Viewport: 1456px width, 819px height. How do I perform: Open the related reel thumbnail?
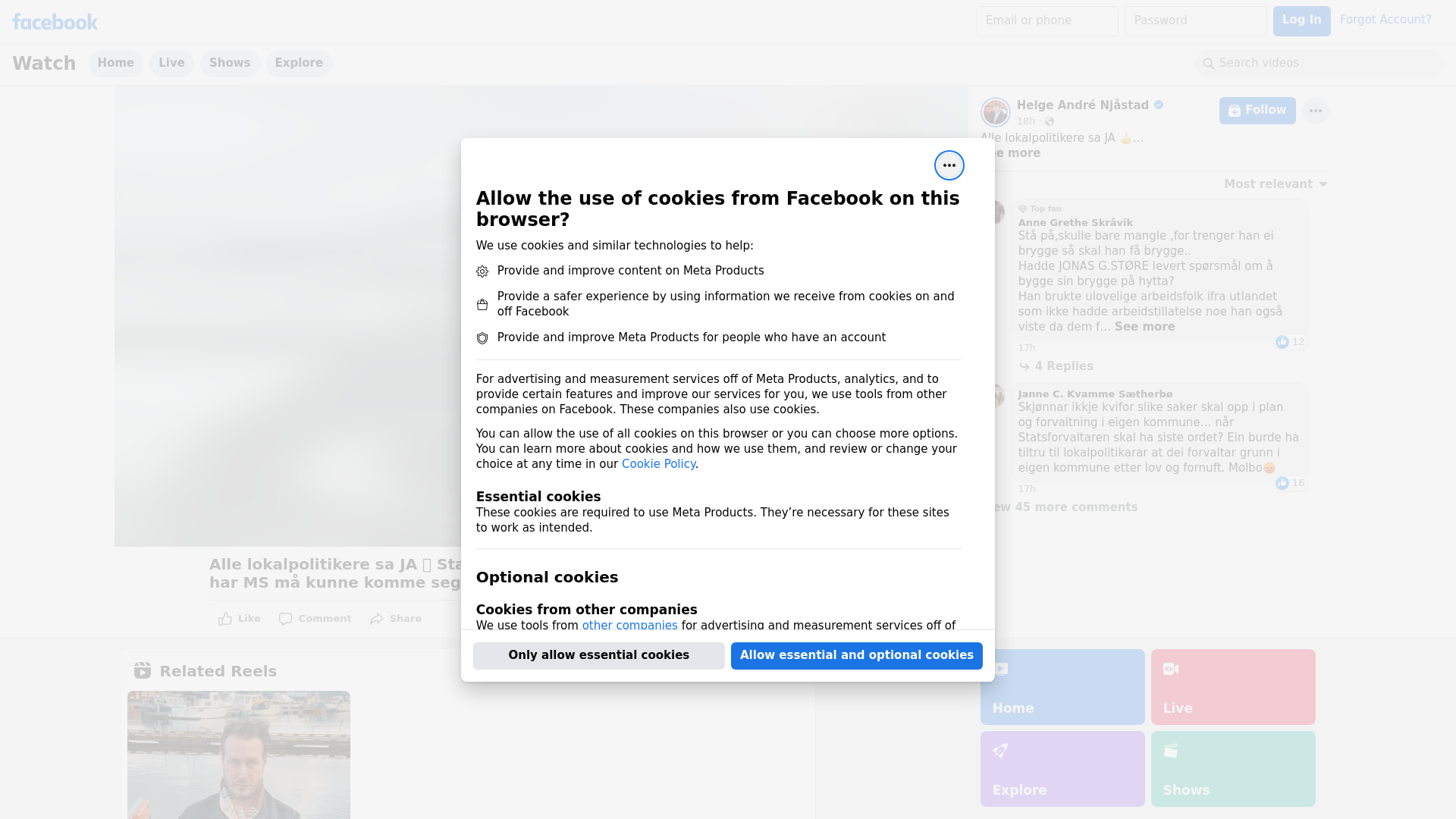coord(239,755)
